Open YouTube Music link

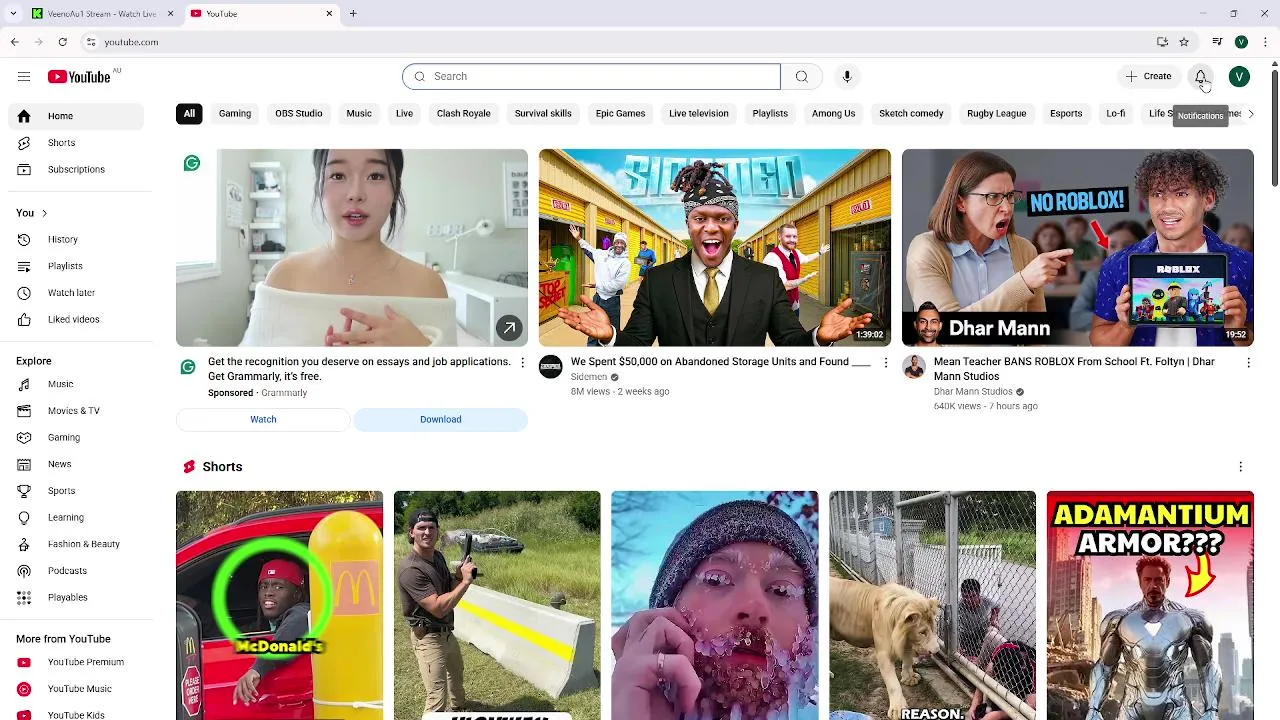(x=76, y=689)
